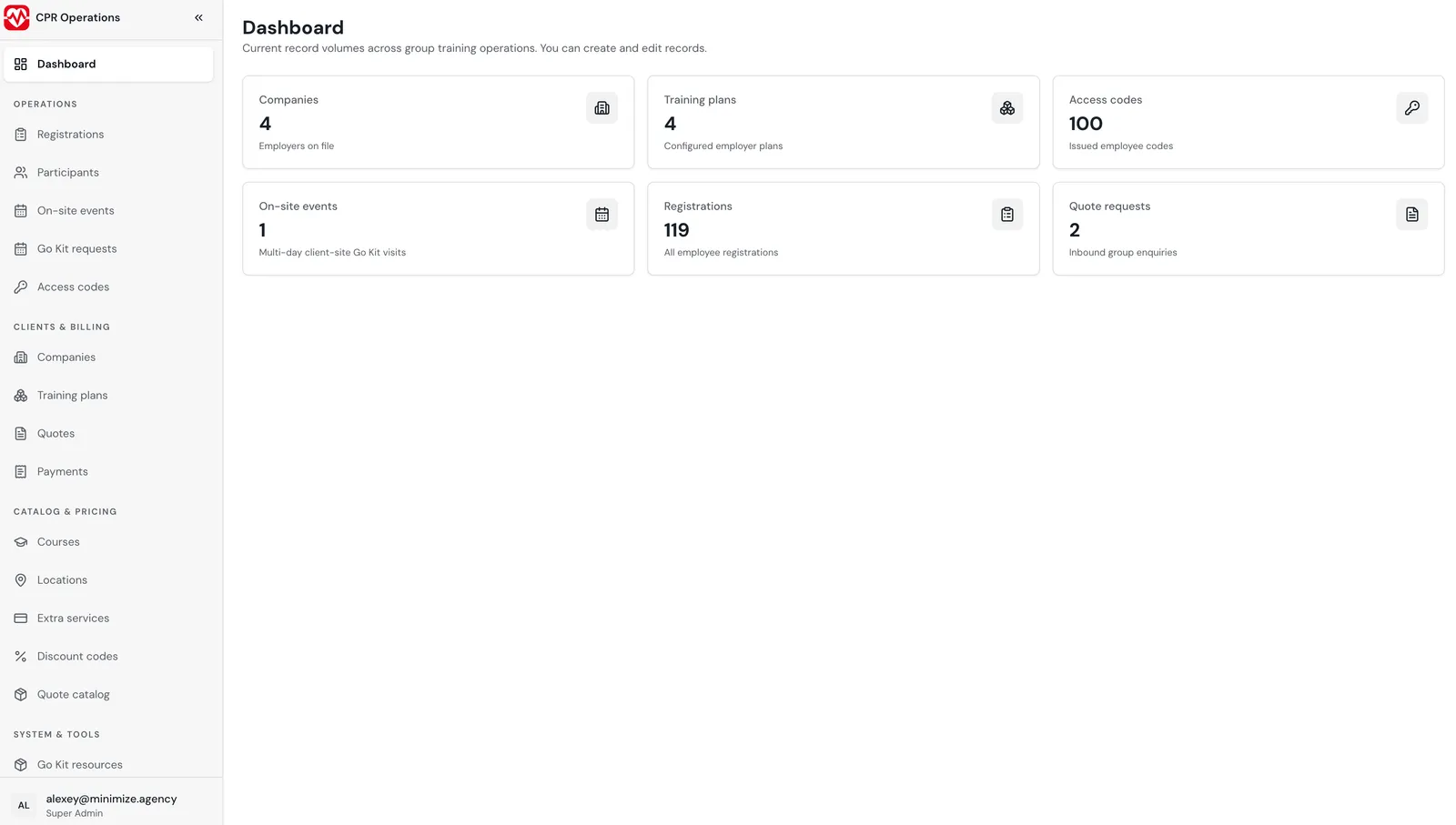This screenshot has height=825, width=1456.
Task: Click the "On-site events" card title
Action: [298, 206]
